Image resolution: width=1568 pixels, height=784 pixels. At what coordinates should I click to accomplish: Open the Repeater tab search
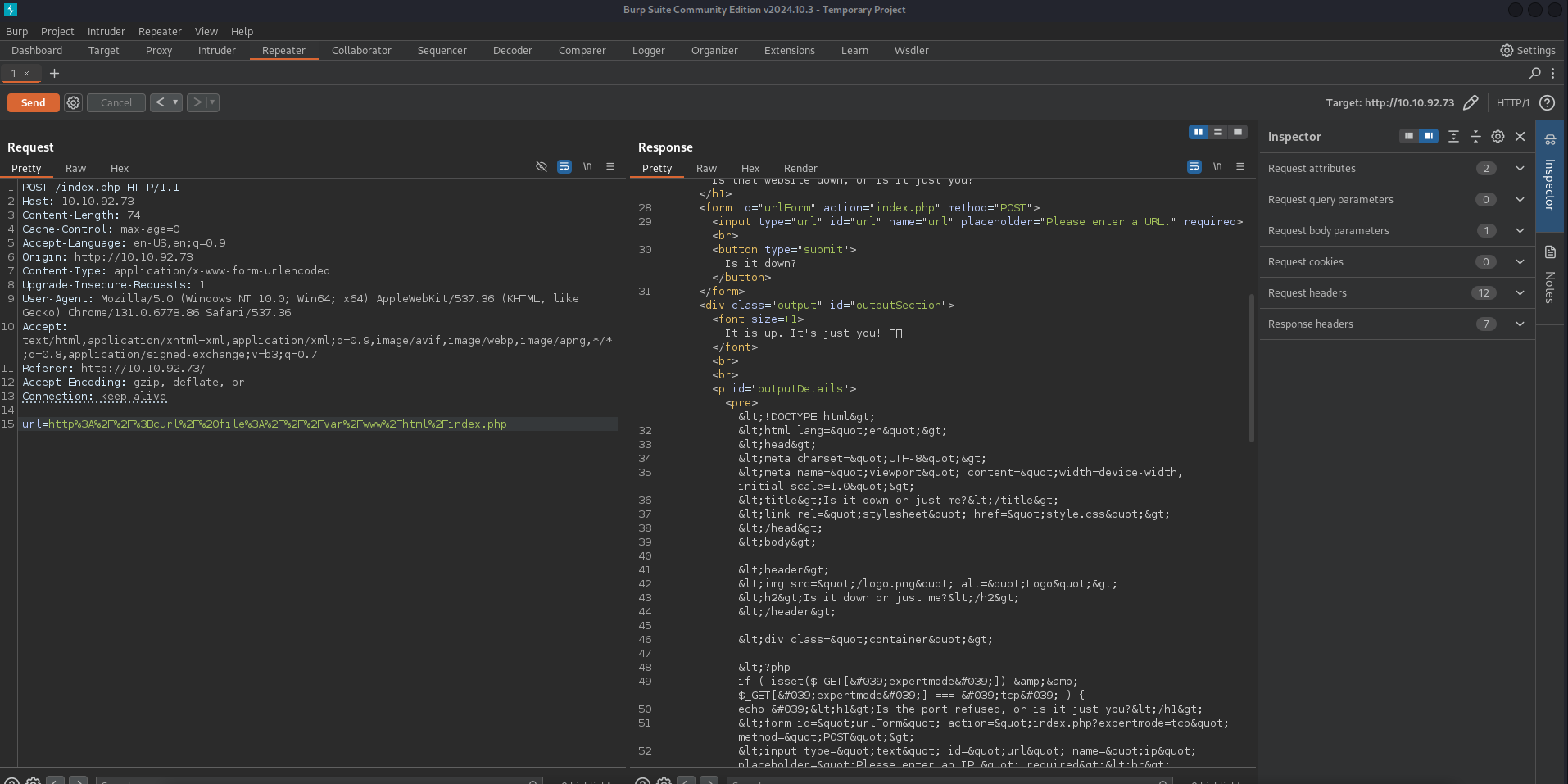coord(1534,73)
